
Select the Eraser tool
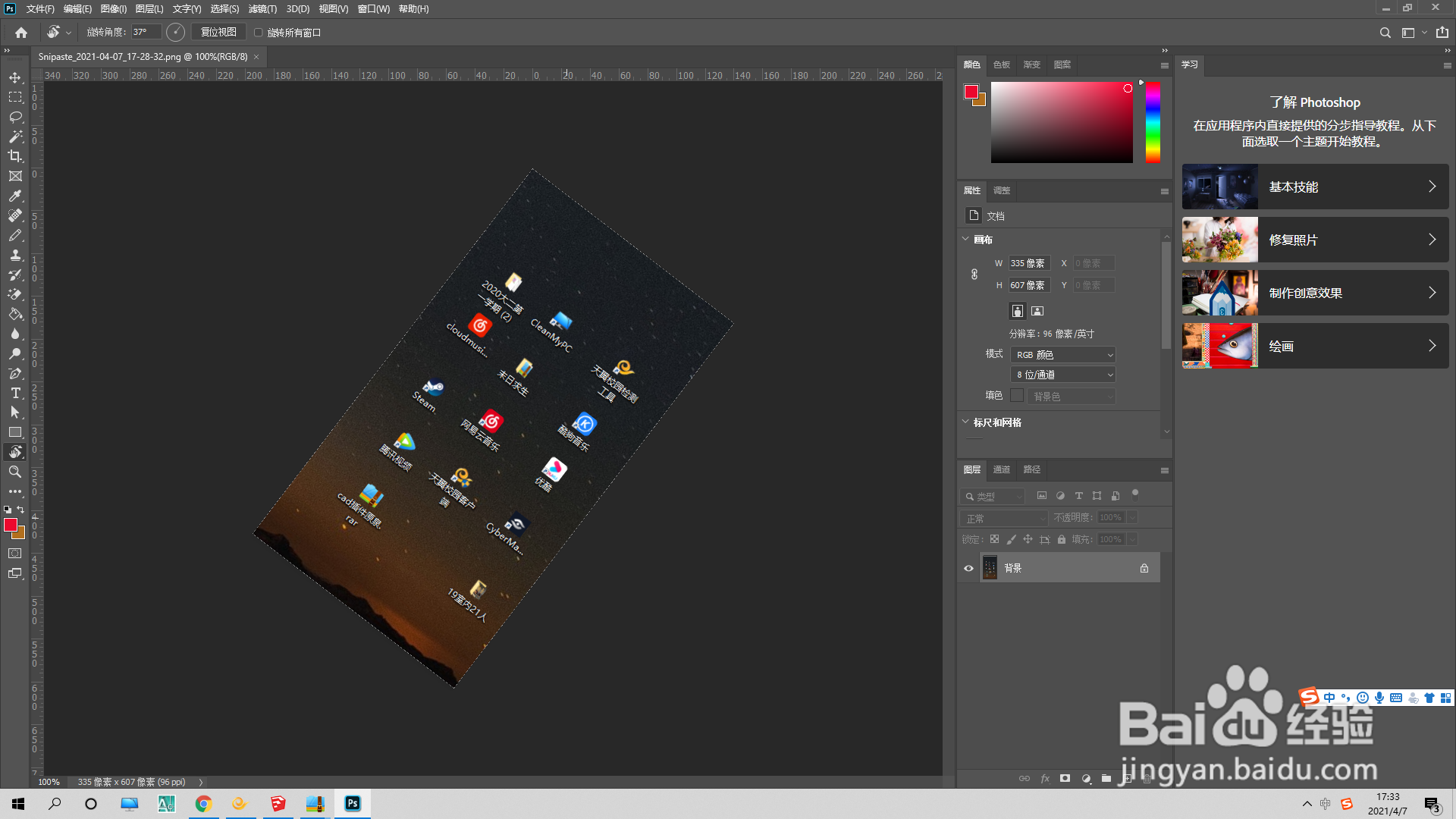(x=15, y=294)
